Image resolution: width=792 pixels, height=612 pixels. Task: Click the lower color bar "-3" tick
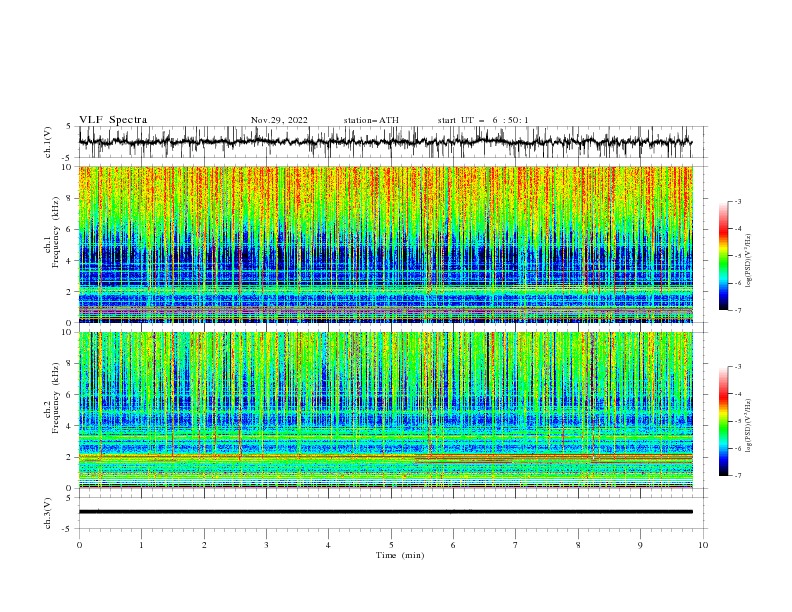(738, 367)
